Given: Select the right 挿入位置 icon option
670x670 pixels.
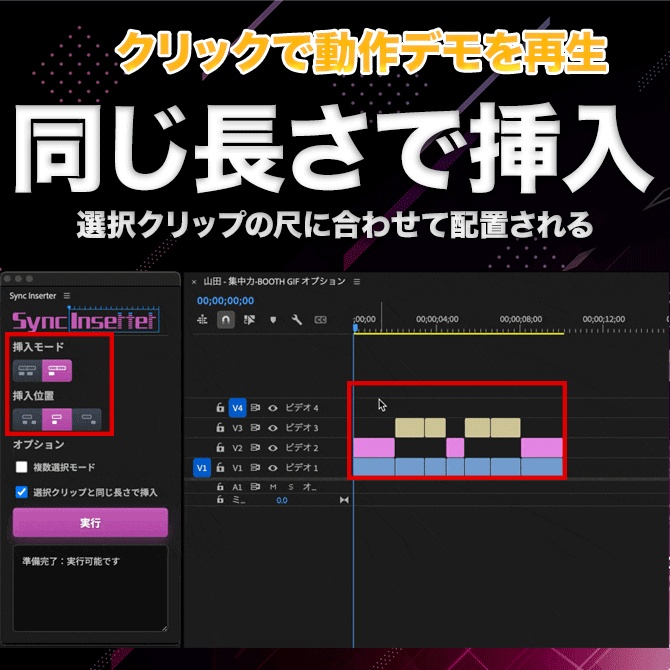Looking at the screenshot, I should [x=87, y=419].
